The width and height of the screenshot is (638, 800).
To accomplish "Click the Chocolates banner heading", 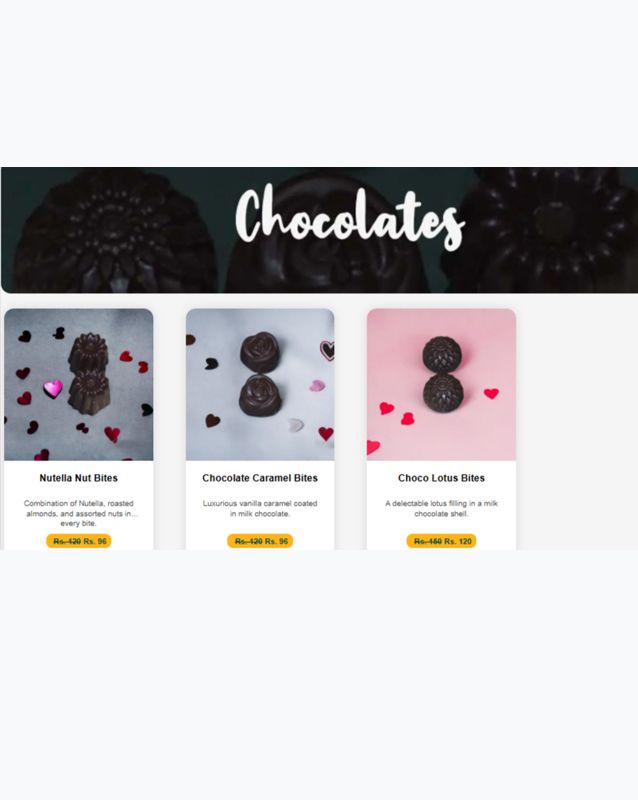I will [x=350, y=218].
